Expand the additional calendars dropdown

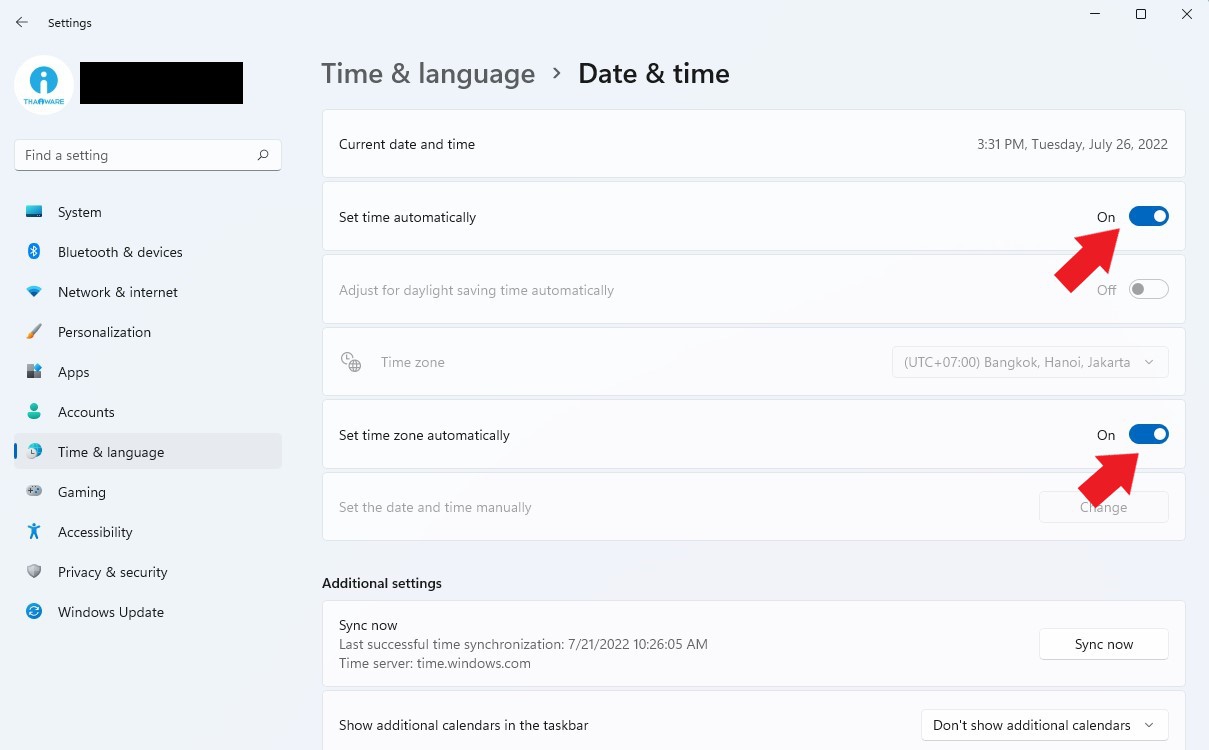(1044, 725)
